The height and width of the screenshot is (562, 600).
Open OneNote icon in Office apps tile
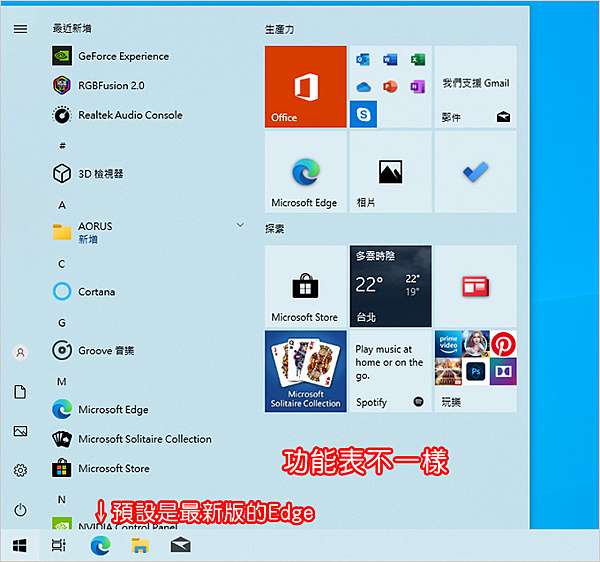pyautogui.click(x=417, y=87)
